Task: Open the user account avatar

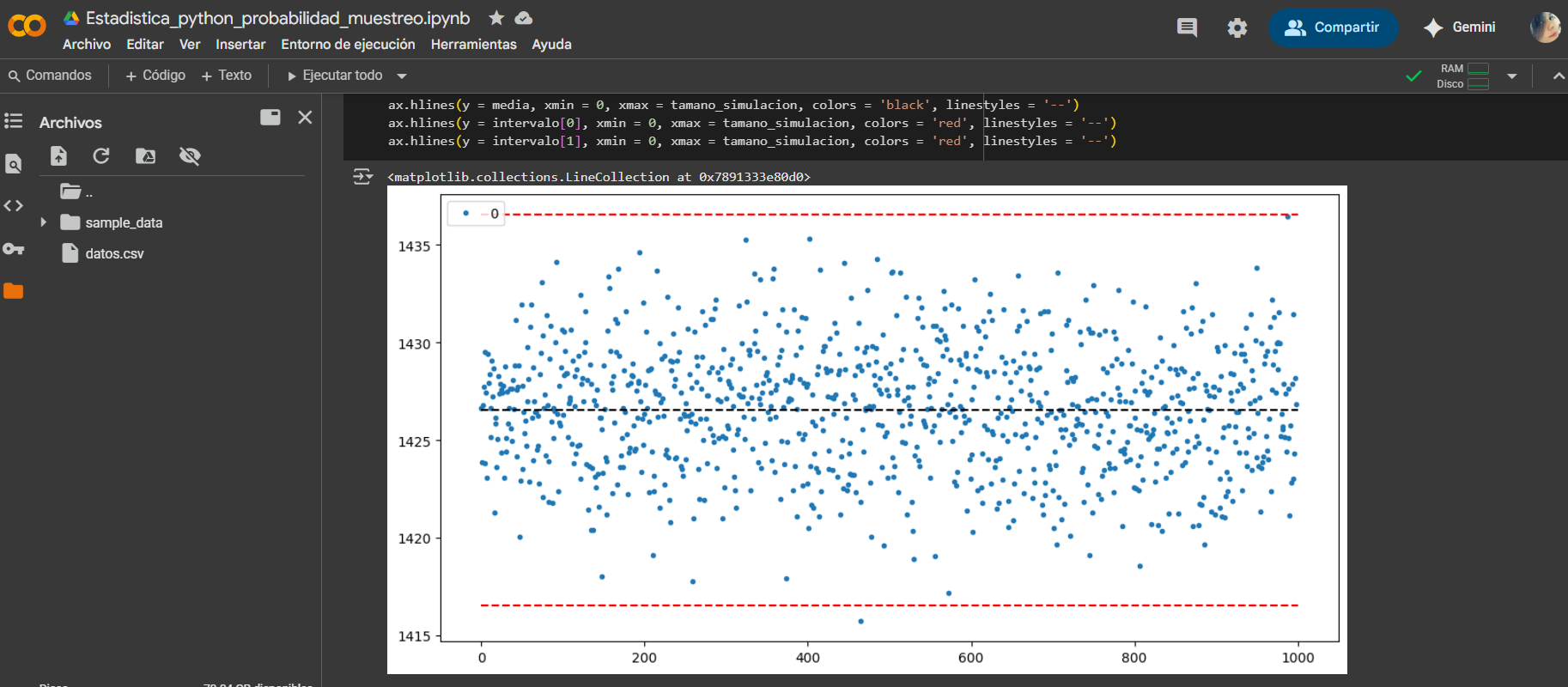Action: pos(1545,27)
